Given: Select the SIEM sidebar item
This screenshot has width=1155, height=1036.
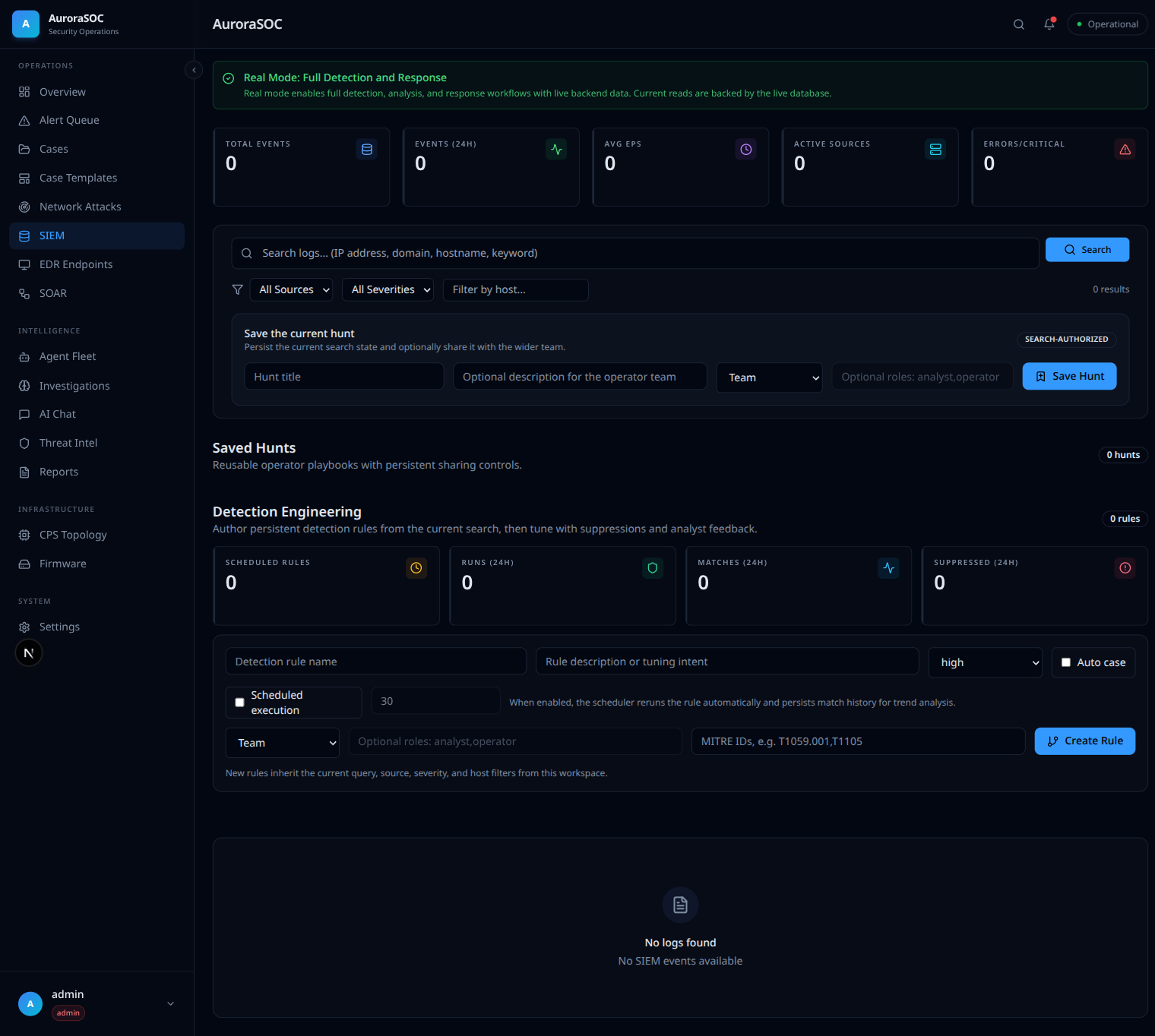Looking at the screenshot, I should 97,235.
